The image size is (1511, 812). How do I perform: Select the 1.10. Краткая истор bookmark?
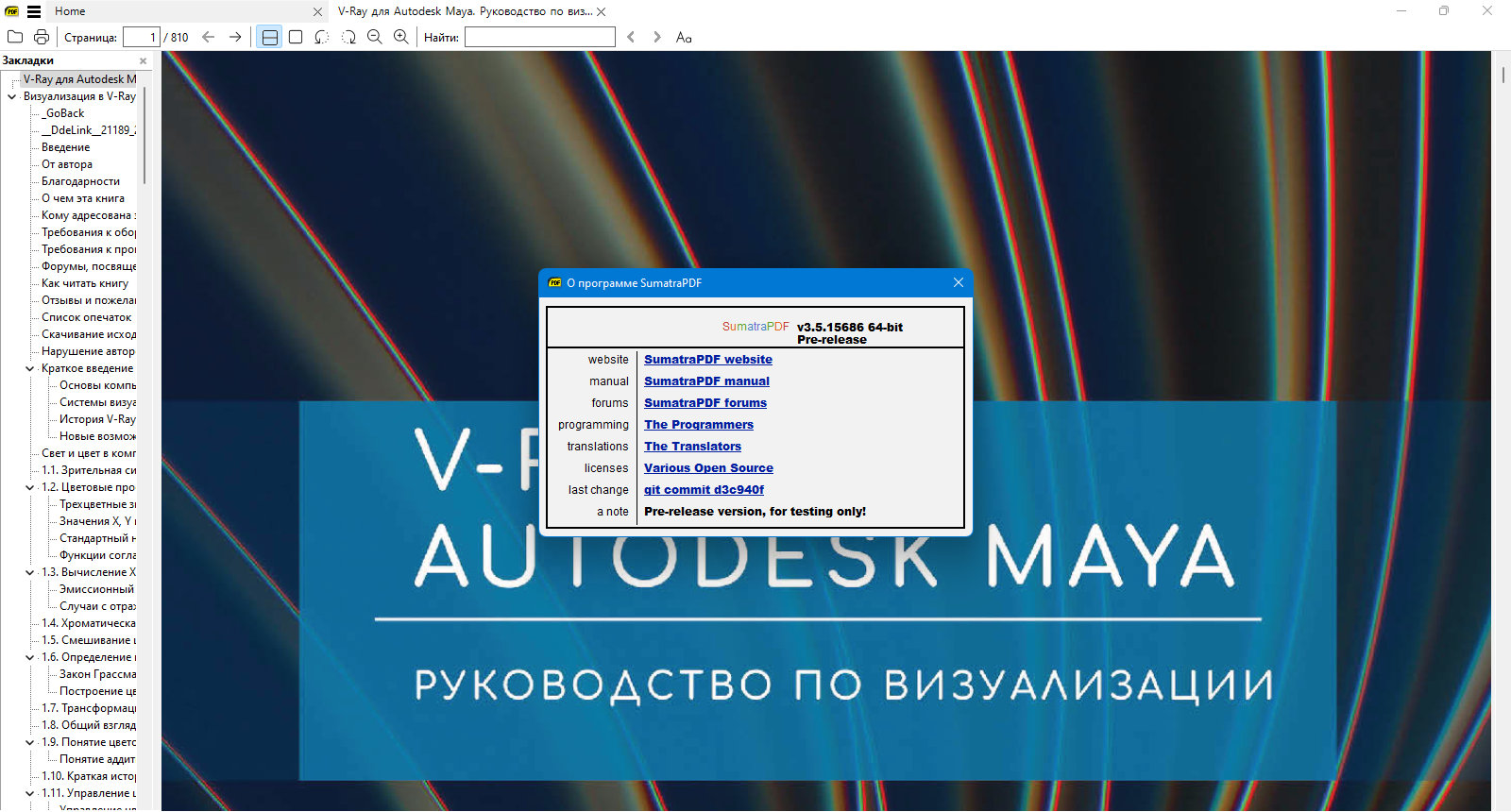coord(89,776)
